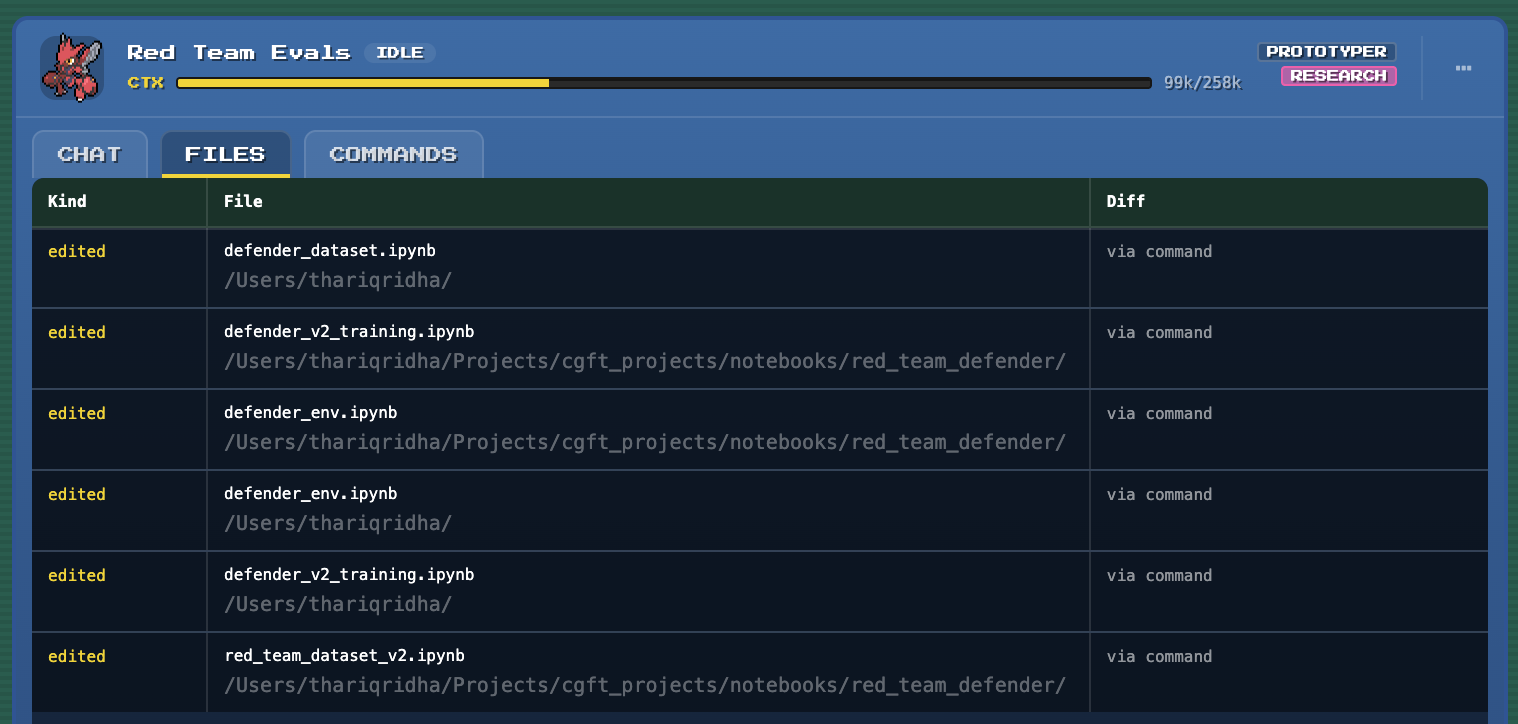Viewport: 1518px width, 724px height.
Task: Click via command for red_team_dataset_v2.ipynb
Action: click(x=1159, y=656)
